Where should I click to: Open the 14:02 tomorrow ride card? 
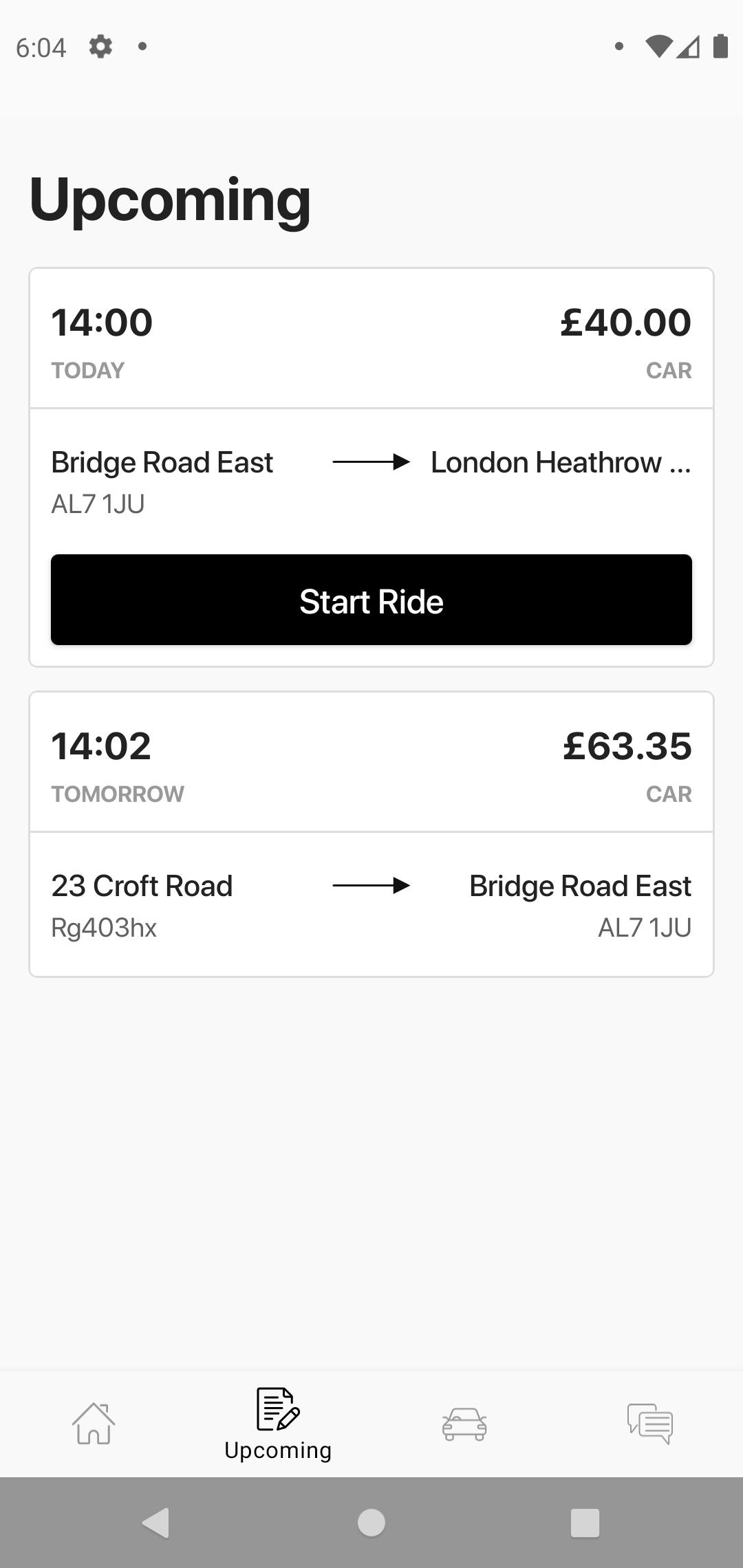(371, 834)
